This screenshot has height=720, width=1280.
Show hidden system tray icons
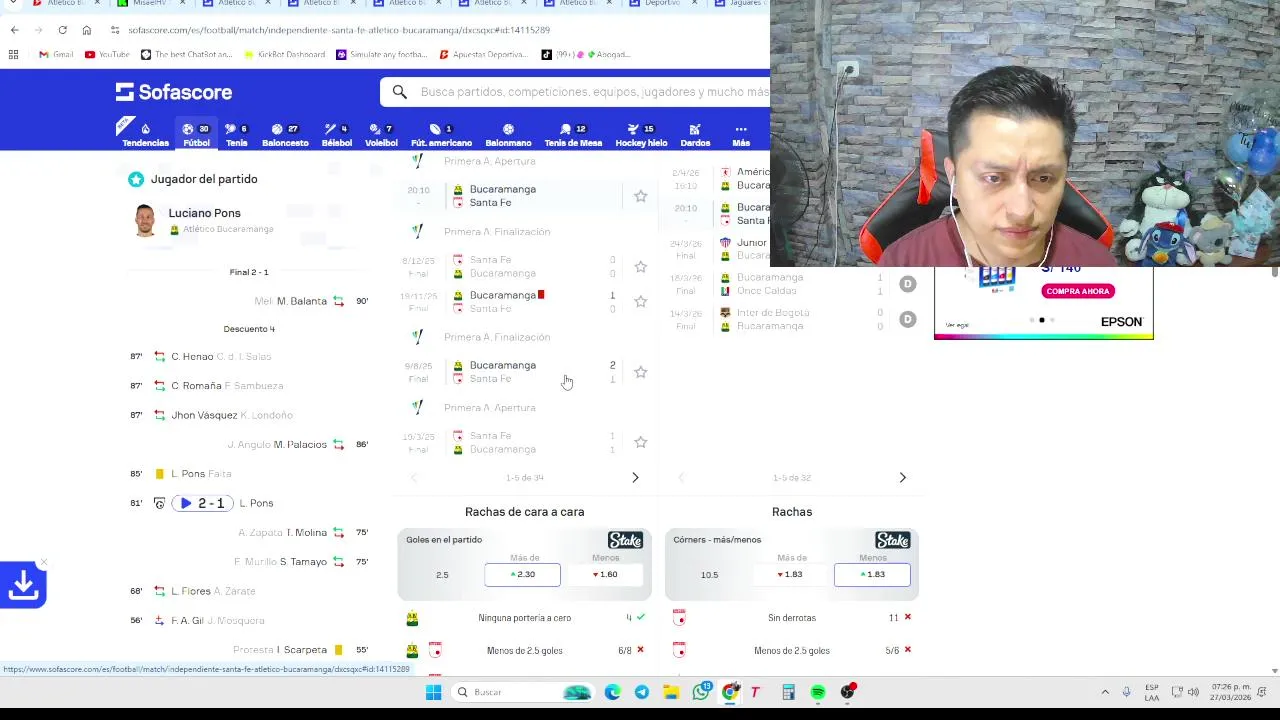(1105, 692)
